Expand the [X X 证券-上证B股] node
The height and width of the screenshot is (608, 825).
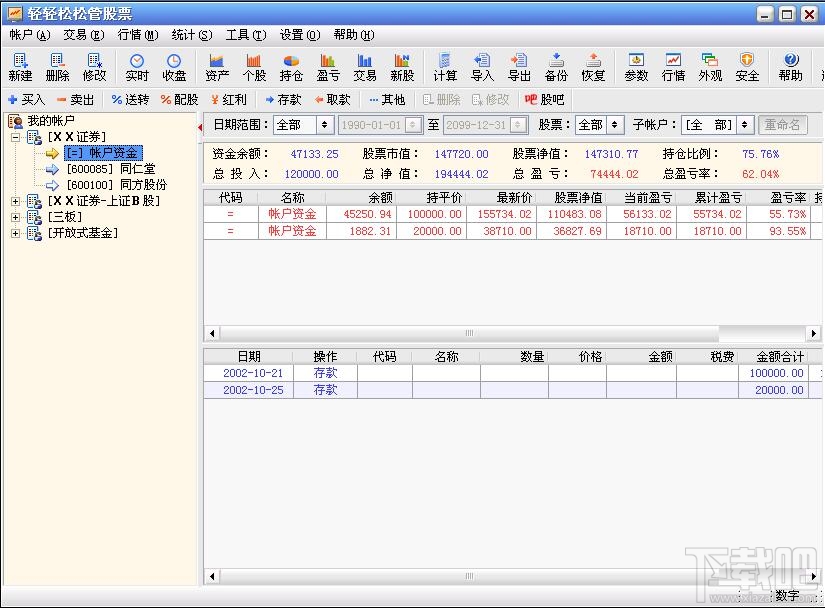(15, 201)
